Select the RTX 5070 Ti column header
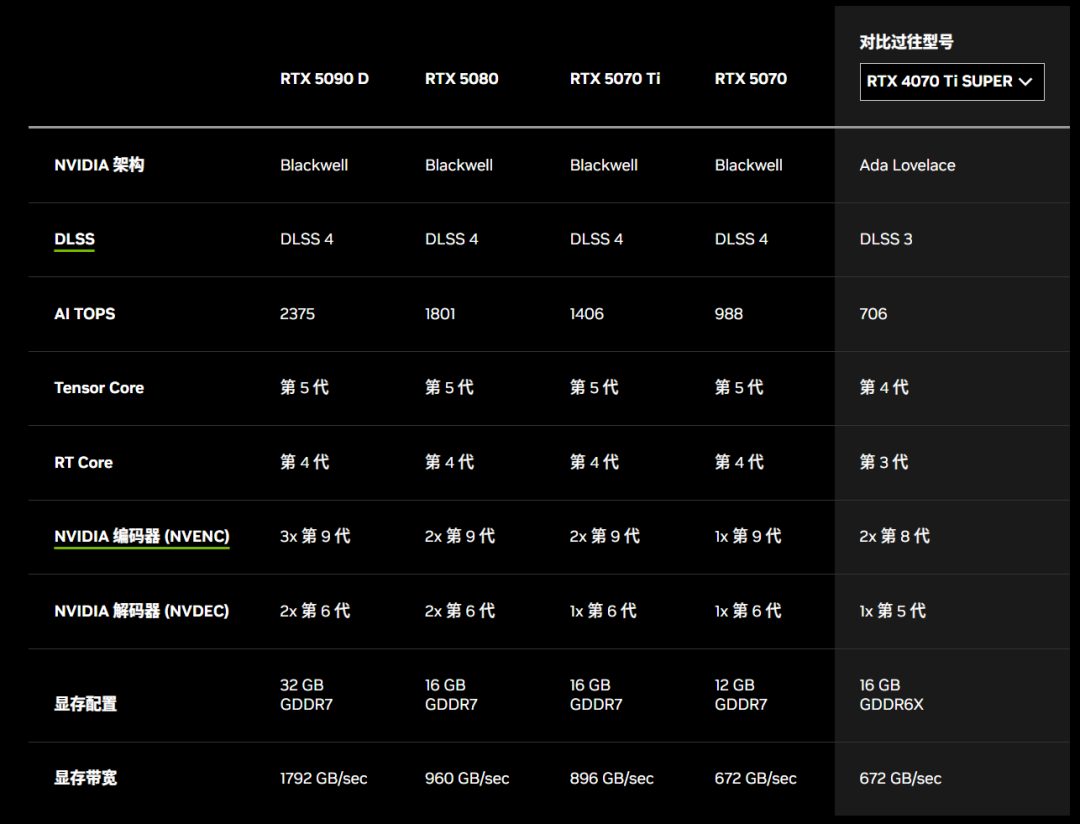The height and width of the screenshot is (824, 1080). 614,79
